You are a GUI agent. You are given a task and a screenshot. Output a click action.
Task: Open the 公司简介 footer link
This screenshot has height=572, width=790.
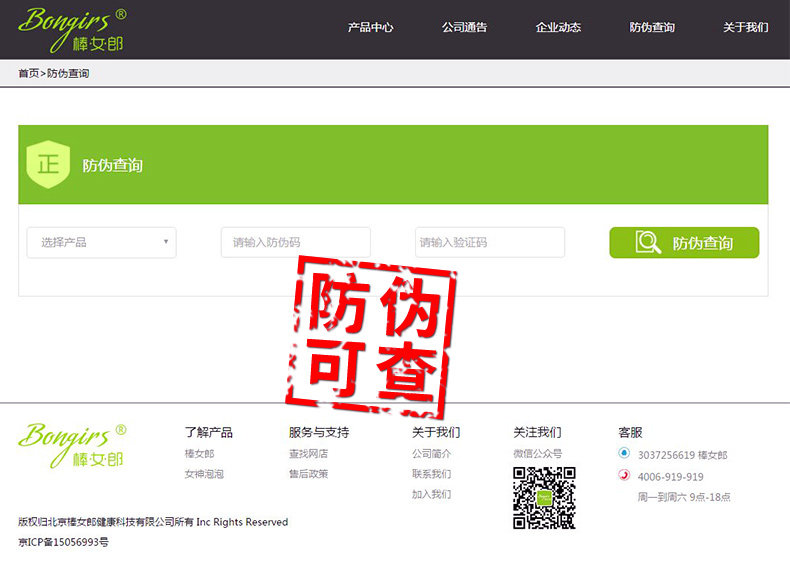tap(432, 454)
